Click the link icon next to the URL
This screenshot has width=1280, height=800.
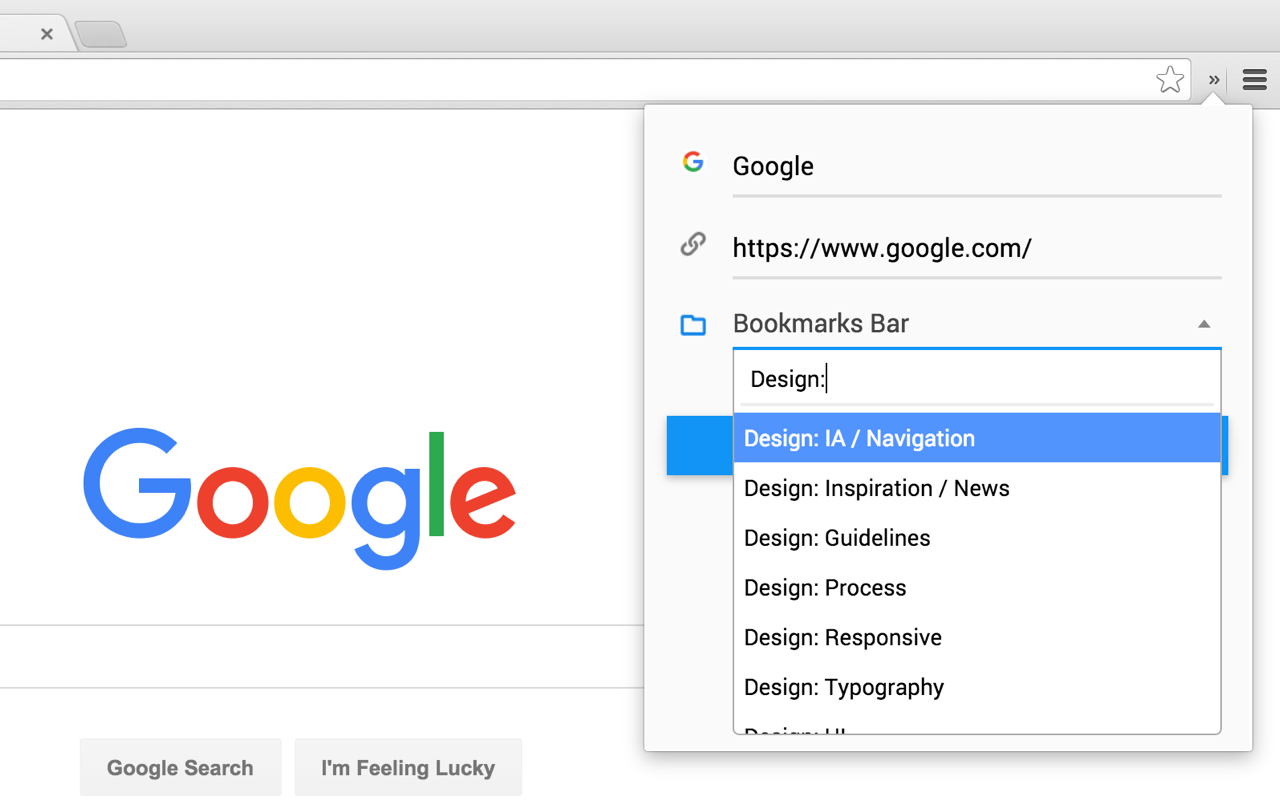coord(693,243)
